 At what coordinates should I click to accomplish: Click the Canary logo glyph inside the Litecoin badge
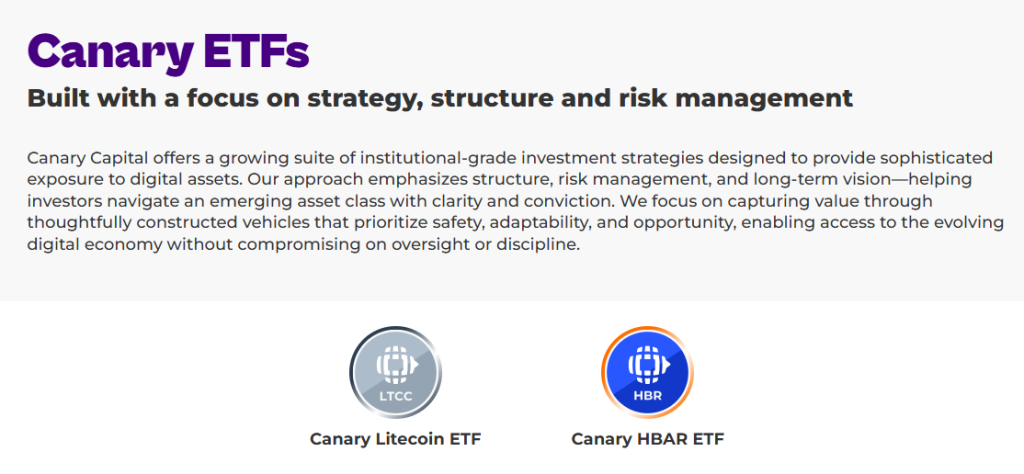pos(395,365)
